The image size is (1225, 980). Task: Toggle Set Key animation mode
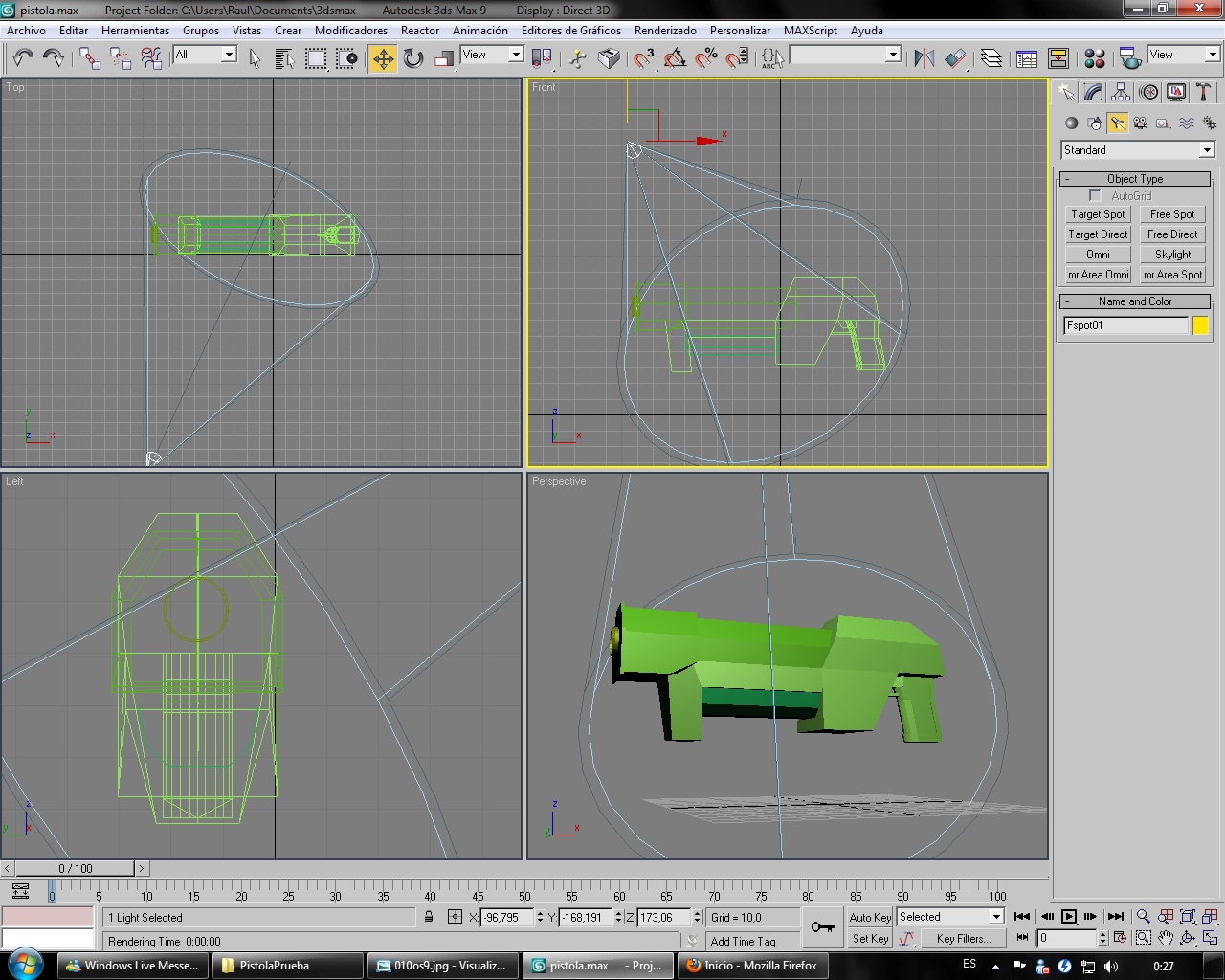click(x=870, y=939)
